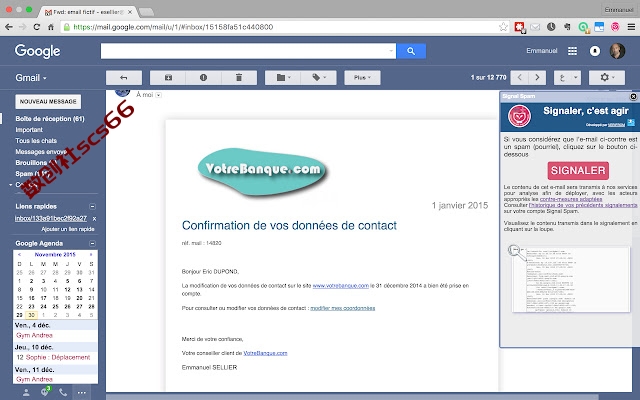Open historique de vos précédents signalements
Image resolution: width=640 pixels, height=400 pixels.
click(x=583, y=205)
